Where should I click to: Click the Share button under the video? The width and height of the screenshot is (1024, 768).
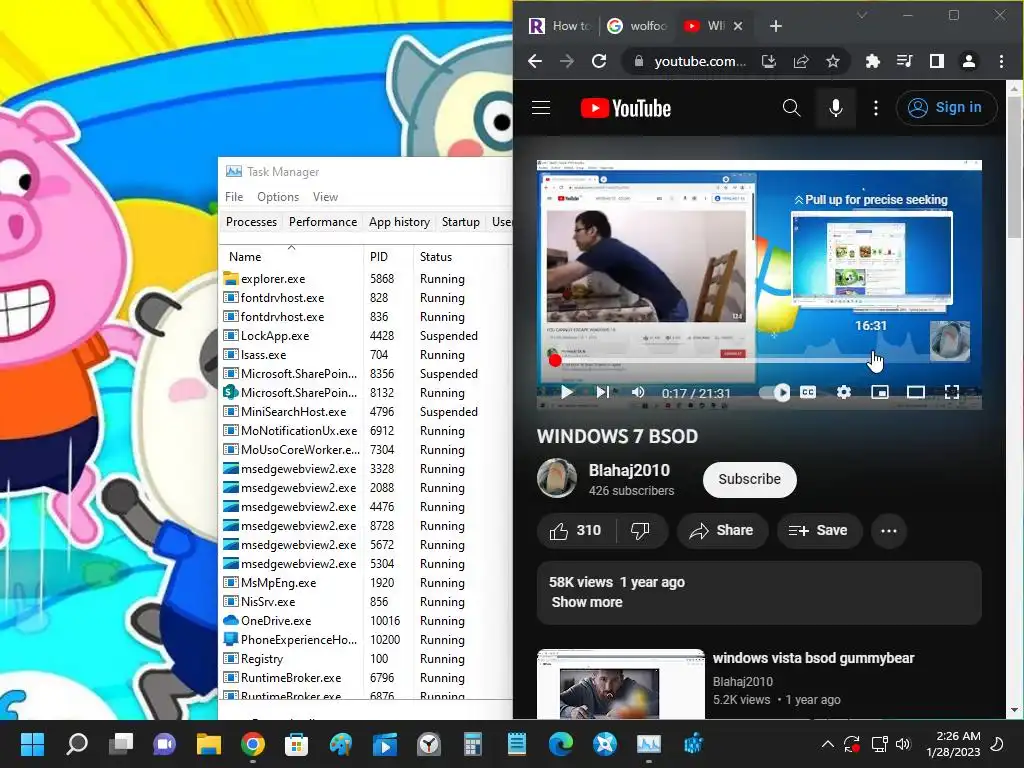pyautogui.click(x=722, y=530)
